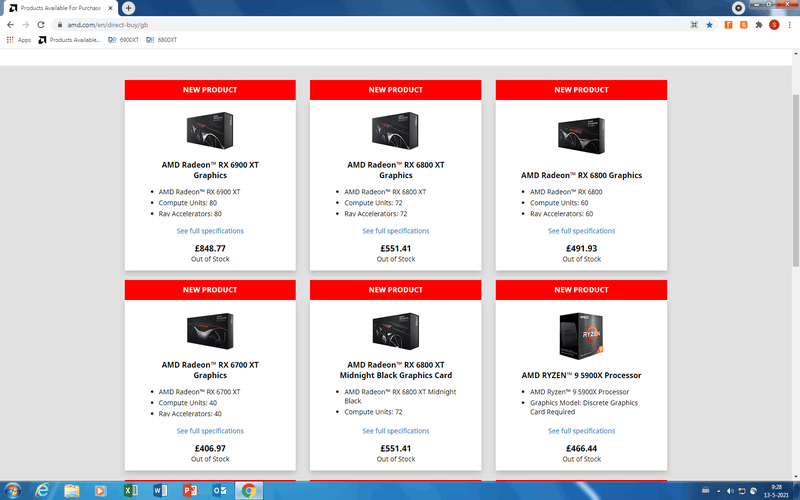Open Outlook from the taskbar

(x=219, y=491)
